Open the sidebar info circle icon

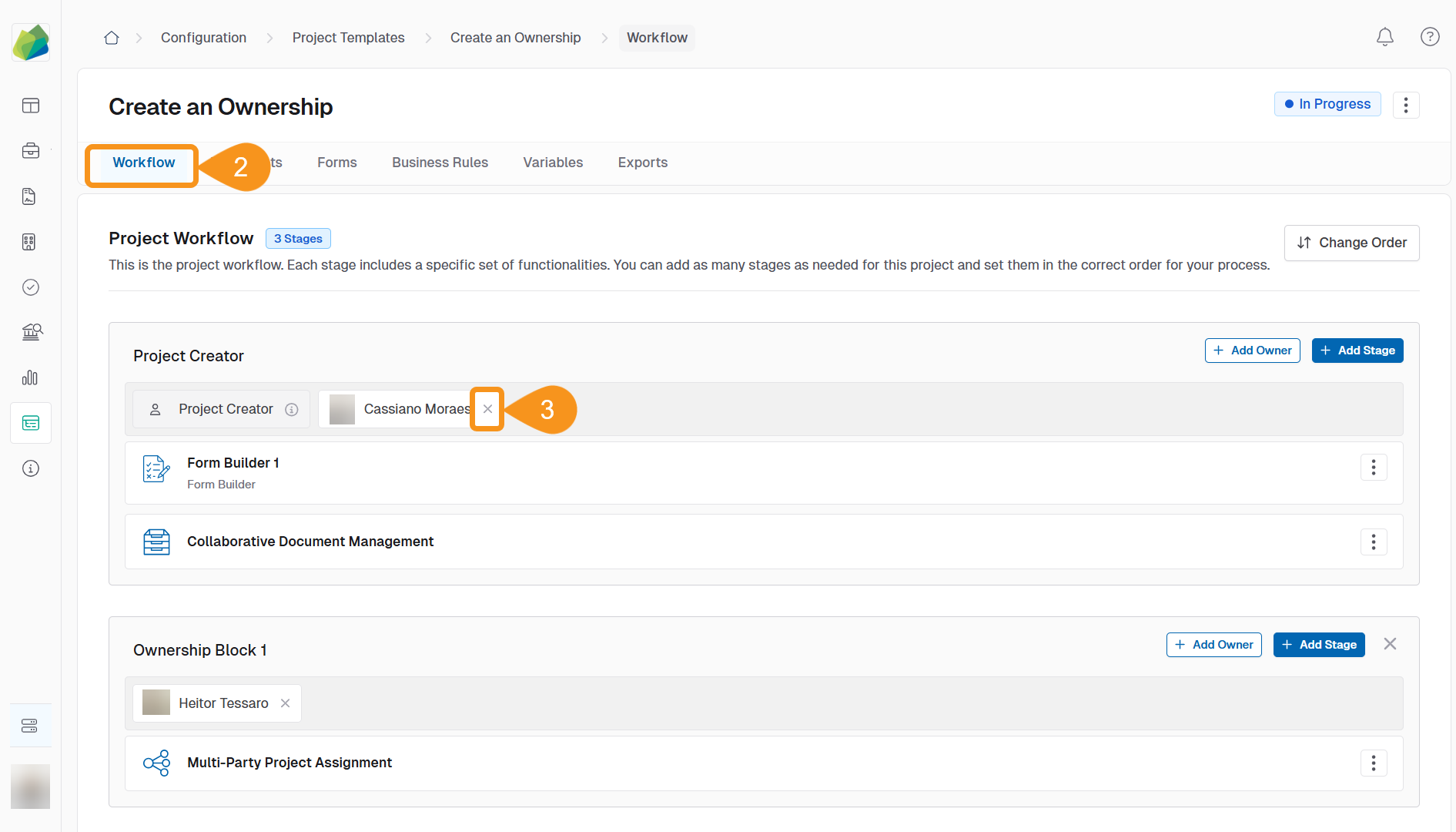[x=31, y=468]
